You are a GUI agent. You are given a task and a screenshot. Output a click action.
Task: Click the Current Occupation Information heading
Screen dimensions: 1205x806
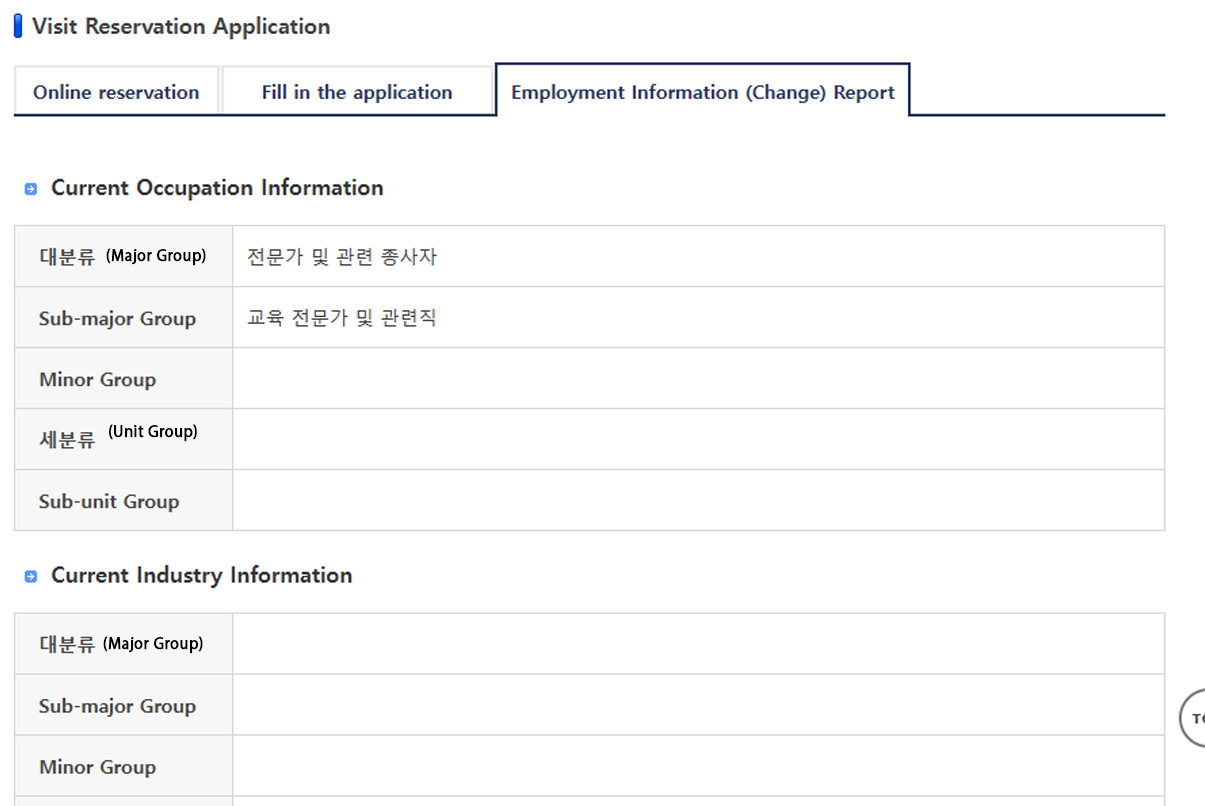click(217, 188)
